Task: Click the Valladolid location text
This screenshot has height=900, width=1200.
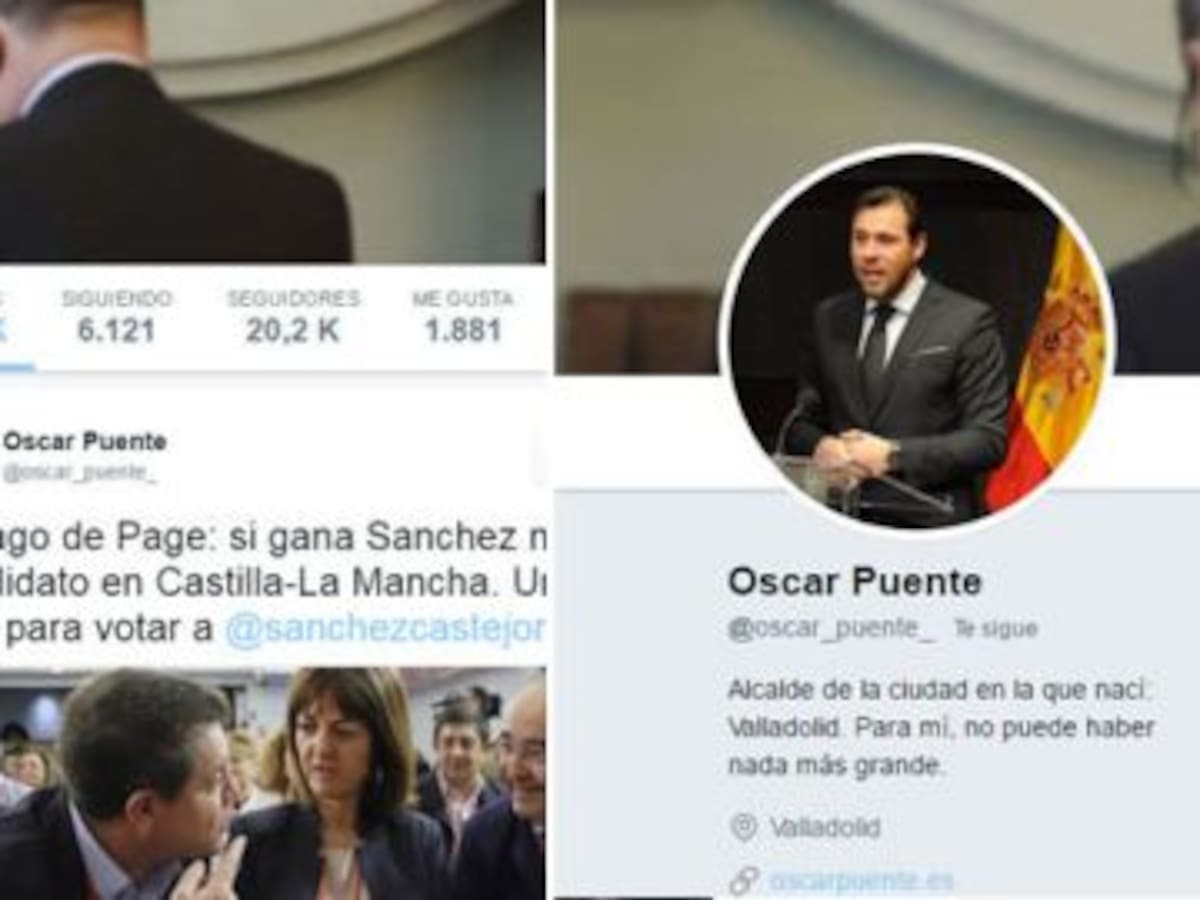Action: pos(825,828)
